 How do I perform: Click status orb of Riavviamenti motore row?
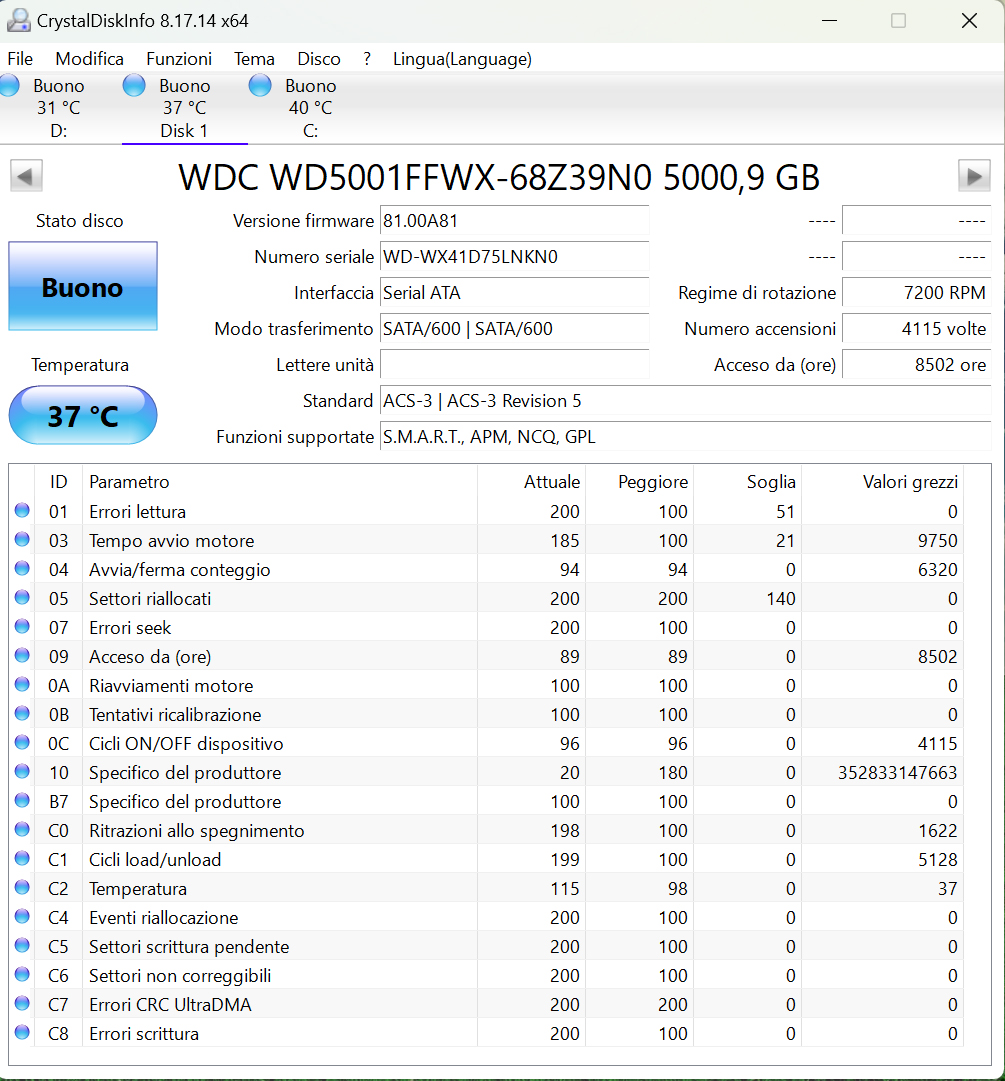point(22,684)
